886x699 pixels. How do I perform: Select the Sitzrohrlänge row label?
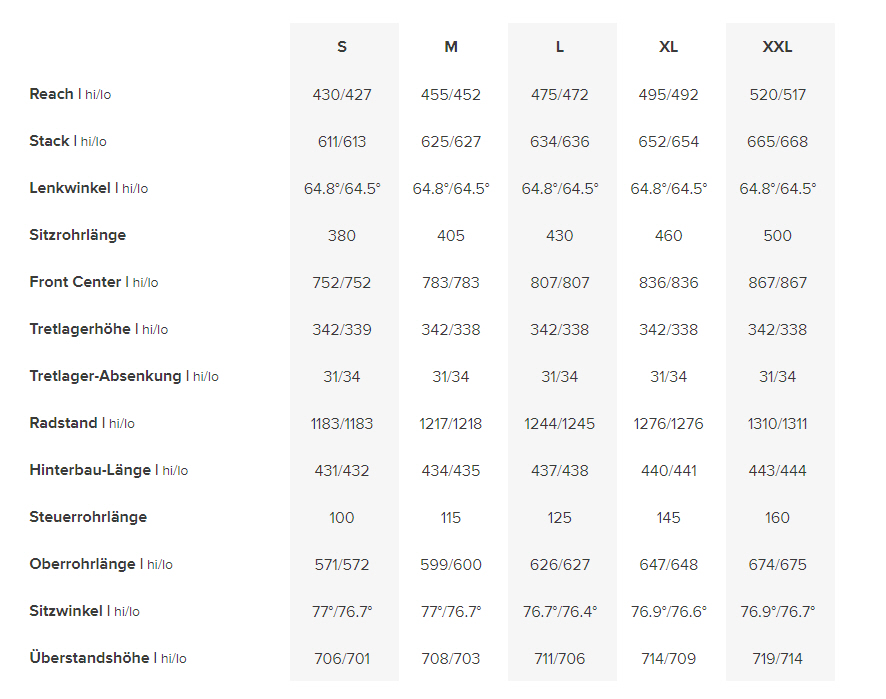[x=78, y=235]
